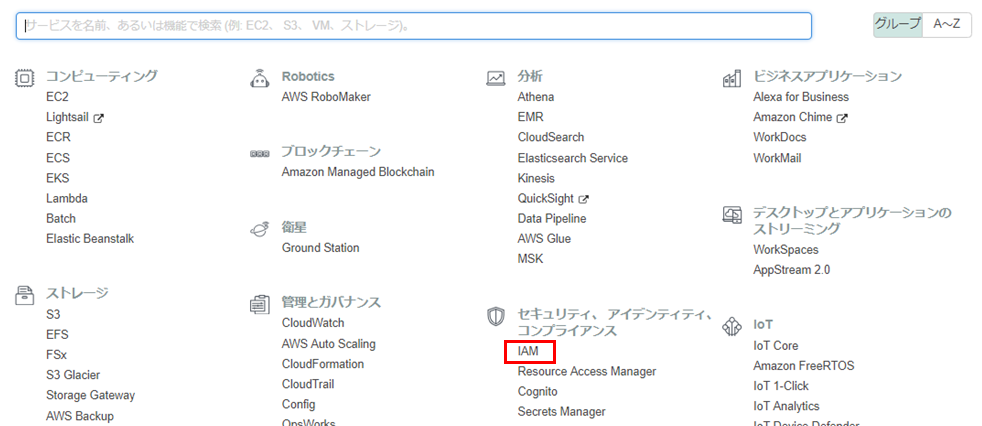Image resolution: width=982 pixels, height=426 pixels.
Task: Open ECR service
Action: coord(58,137)
